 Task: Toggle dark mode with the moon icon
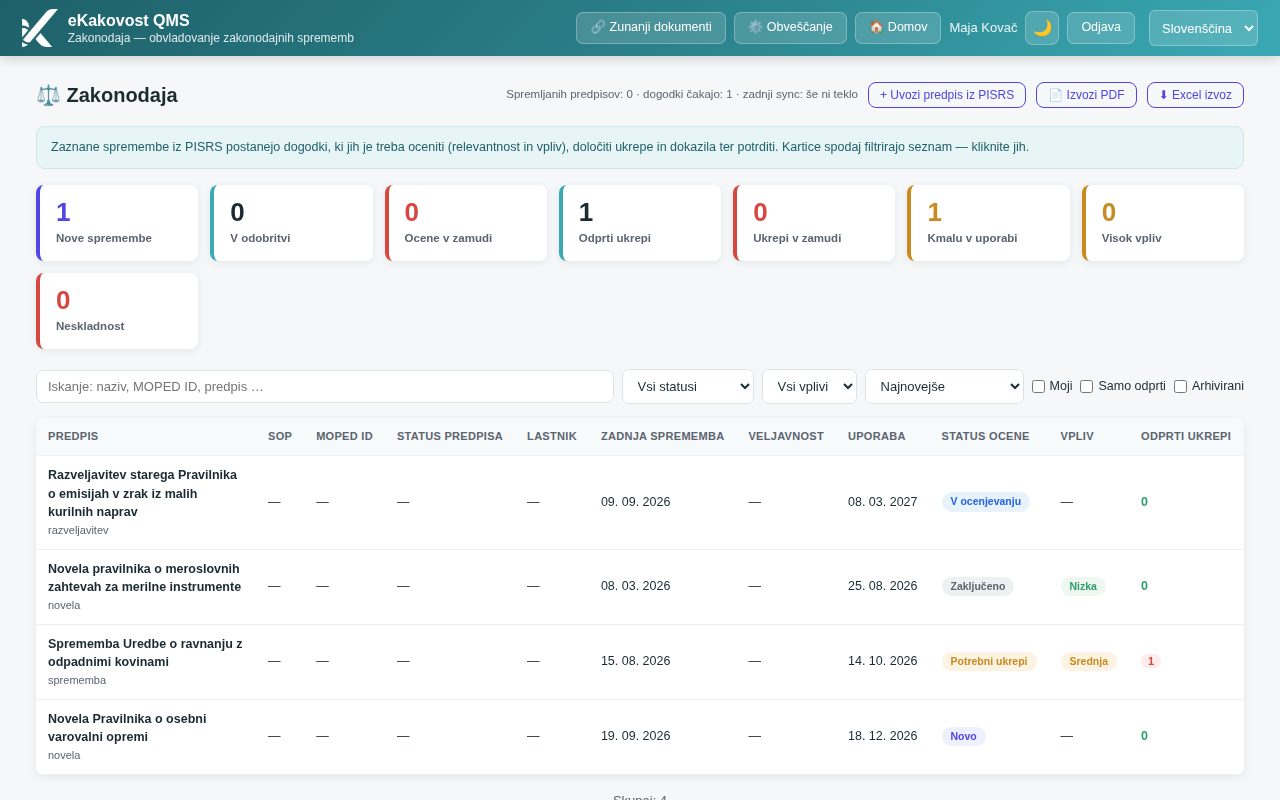pyautogui.click(x=1042, y=28)
